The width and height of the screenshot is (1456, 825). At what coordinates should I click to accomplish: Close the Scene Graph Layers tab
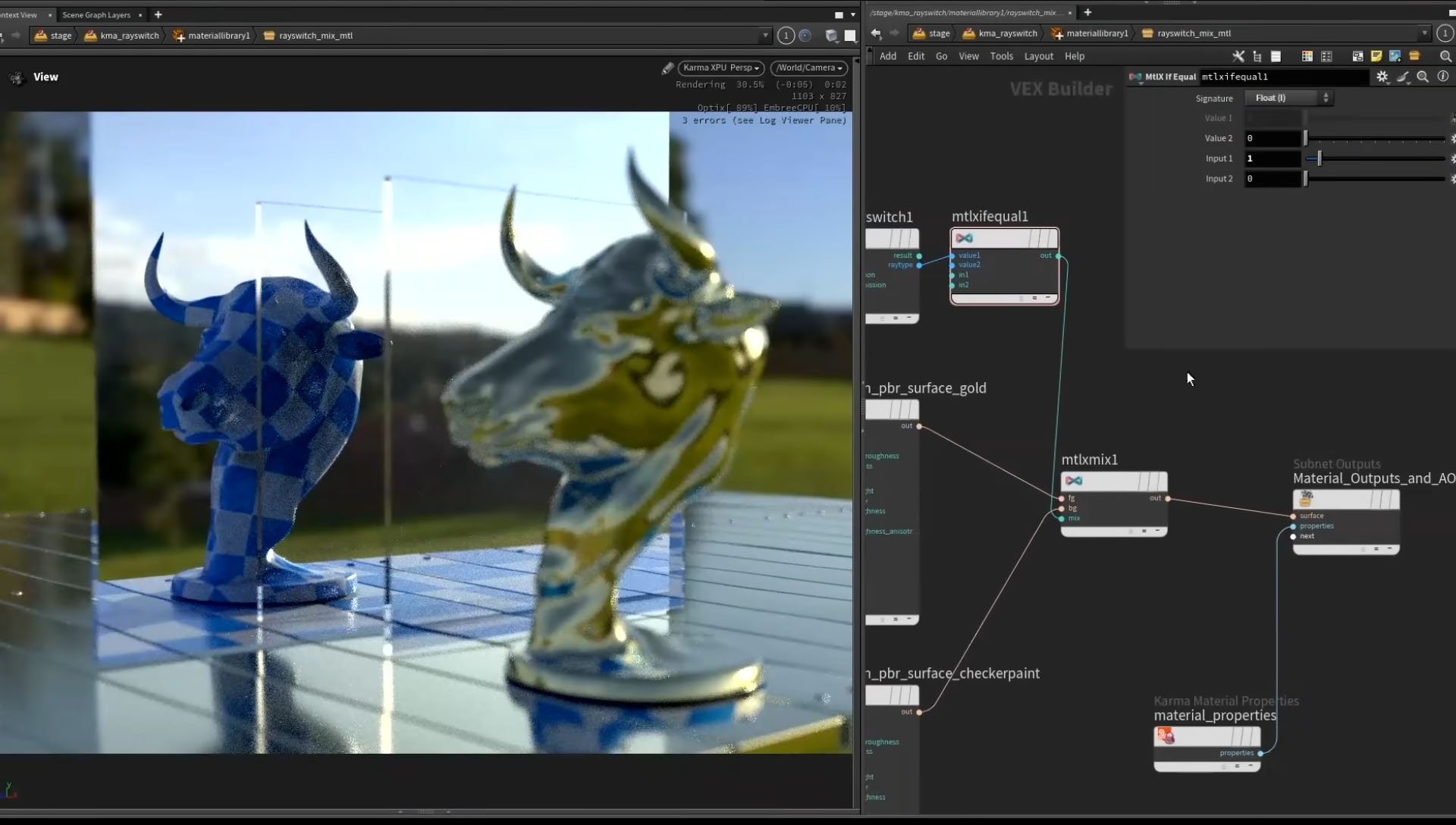coord(140,15)
